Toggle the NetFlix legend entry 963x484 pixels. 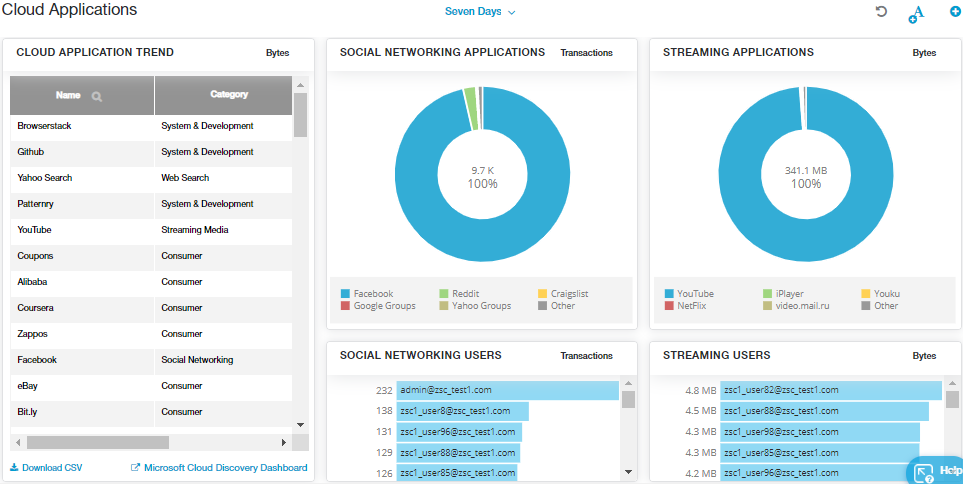tap(691, 306)
